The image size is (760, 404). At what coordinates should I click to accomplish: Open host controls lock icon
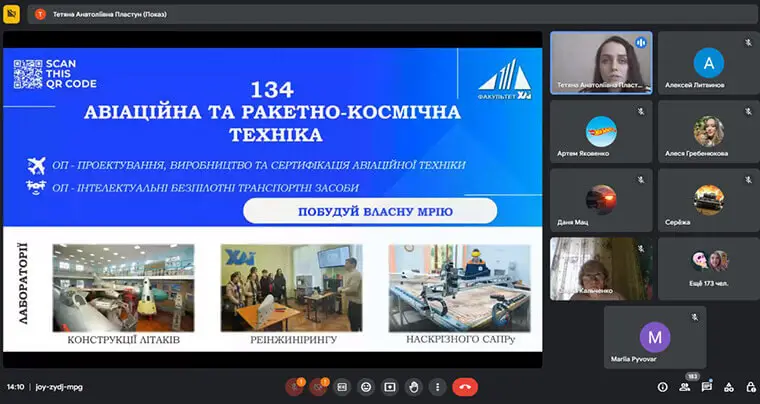pos(748,387)
